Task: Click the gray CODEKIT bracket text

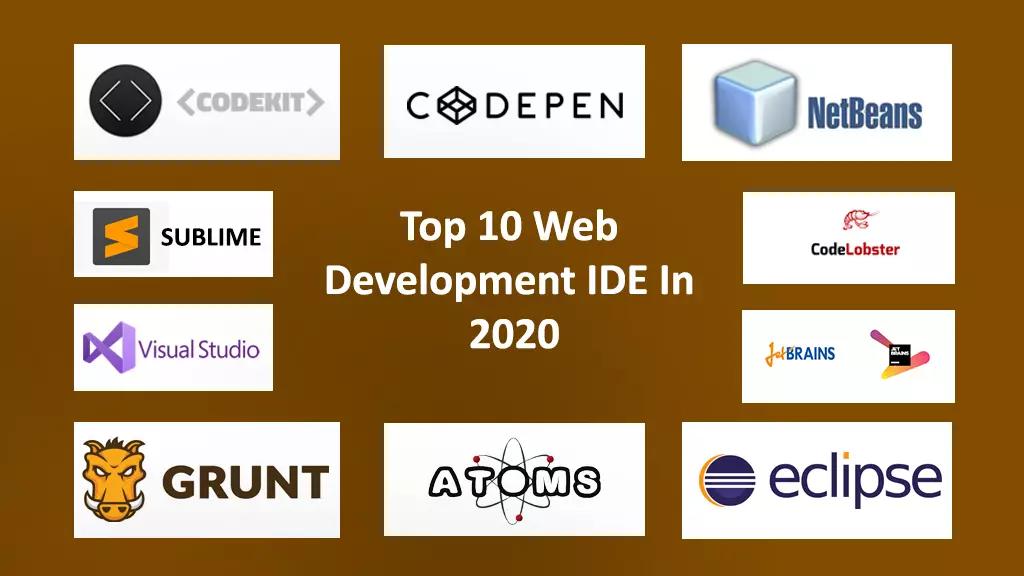Action: [x=251, y=102]
